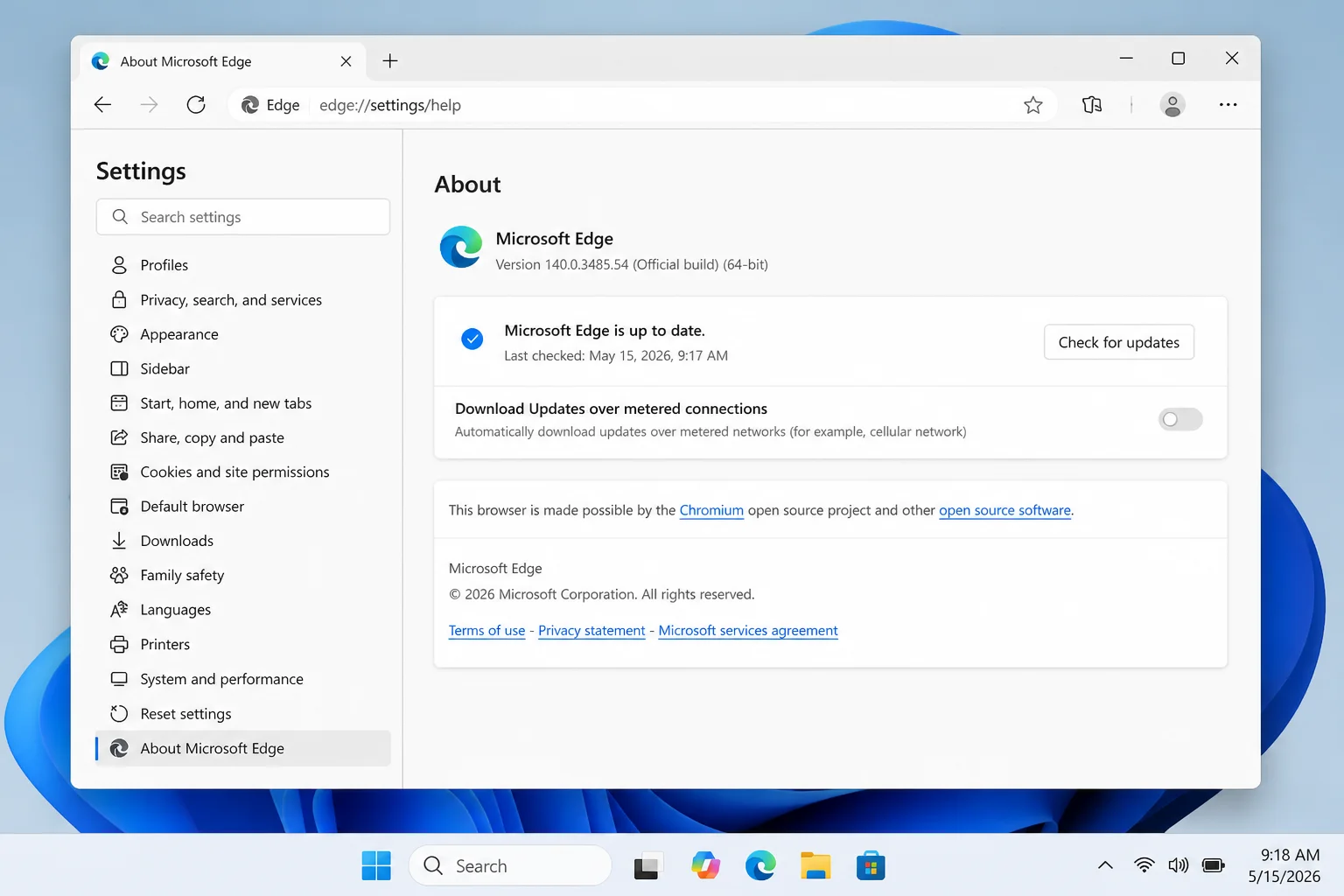Open a new tab with plus
Image resolution: width=1344 pixels, height=896 pixels.
pyautogui.click(x=390, y=61)
